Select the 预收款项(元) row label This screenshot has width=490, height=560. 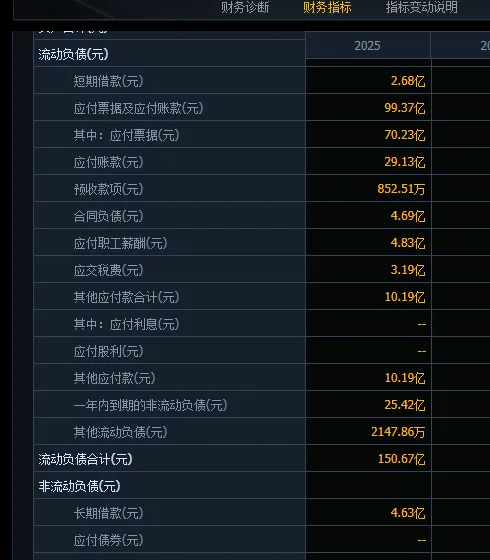pyautogui.click(x=108, y=189)
